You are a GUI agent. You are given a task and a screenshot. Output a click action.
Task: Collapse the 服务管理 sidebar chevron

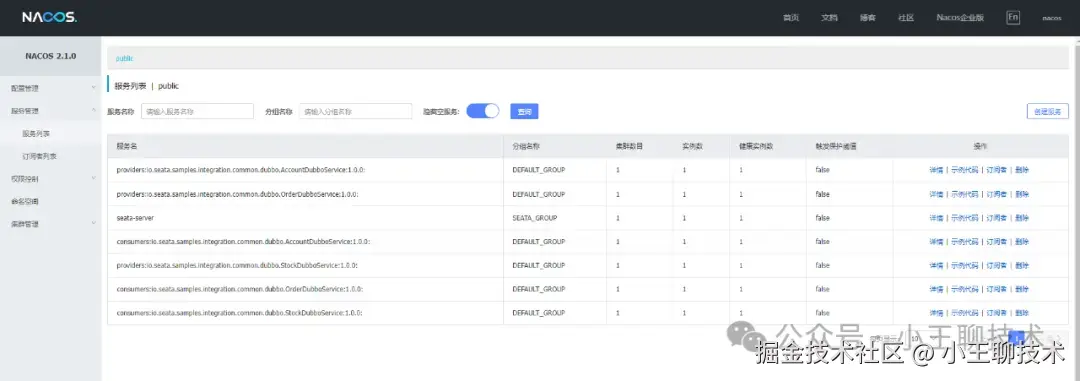pos(94,110)
